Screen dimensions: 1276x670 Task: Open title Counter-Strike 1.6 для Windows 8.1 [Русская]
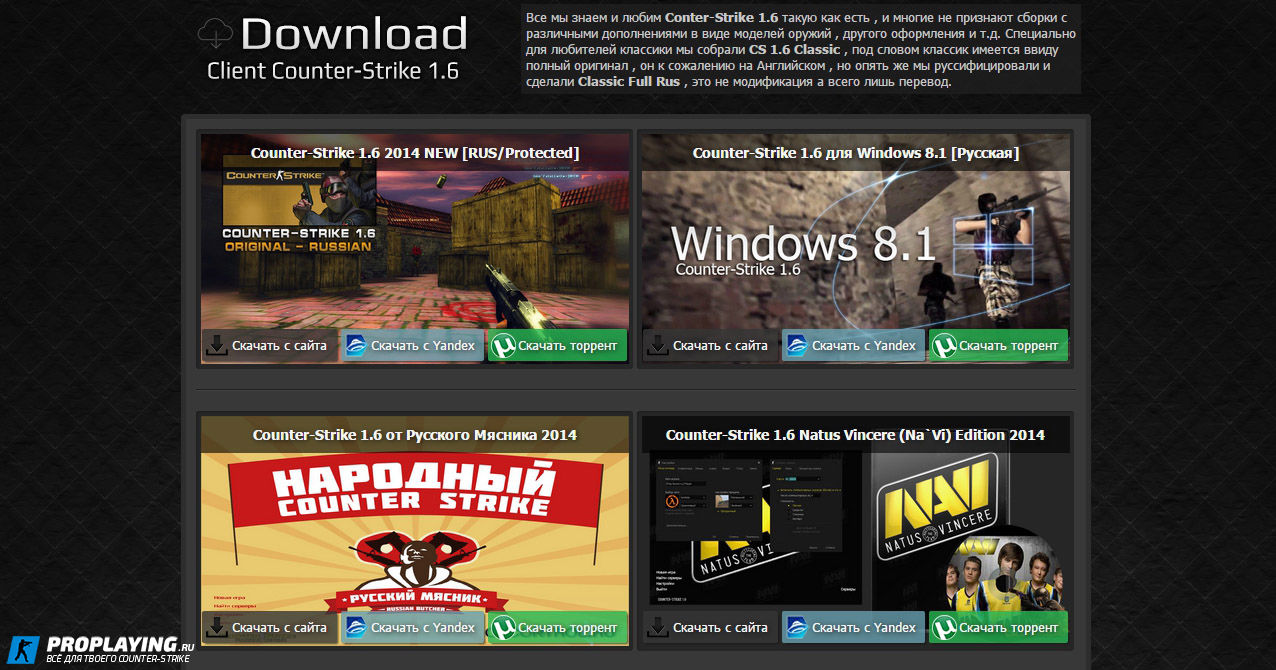pos(856,153)
